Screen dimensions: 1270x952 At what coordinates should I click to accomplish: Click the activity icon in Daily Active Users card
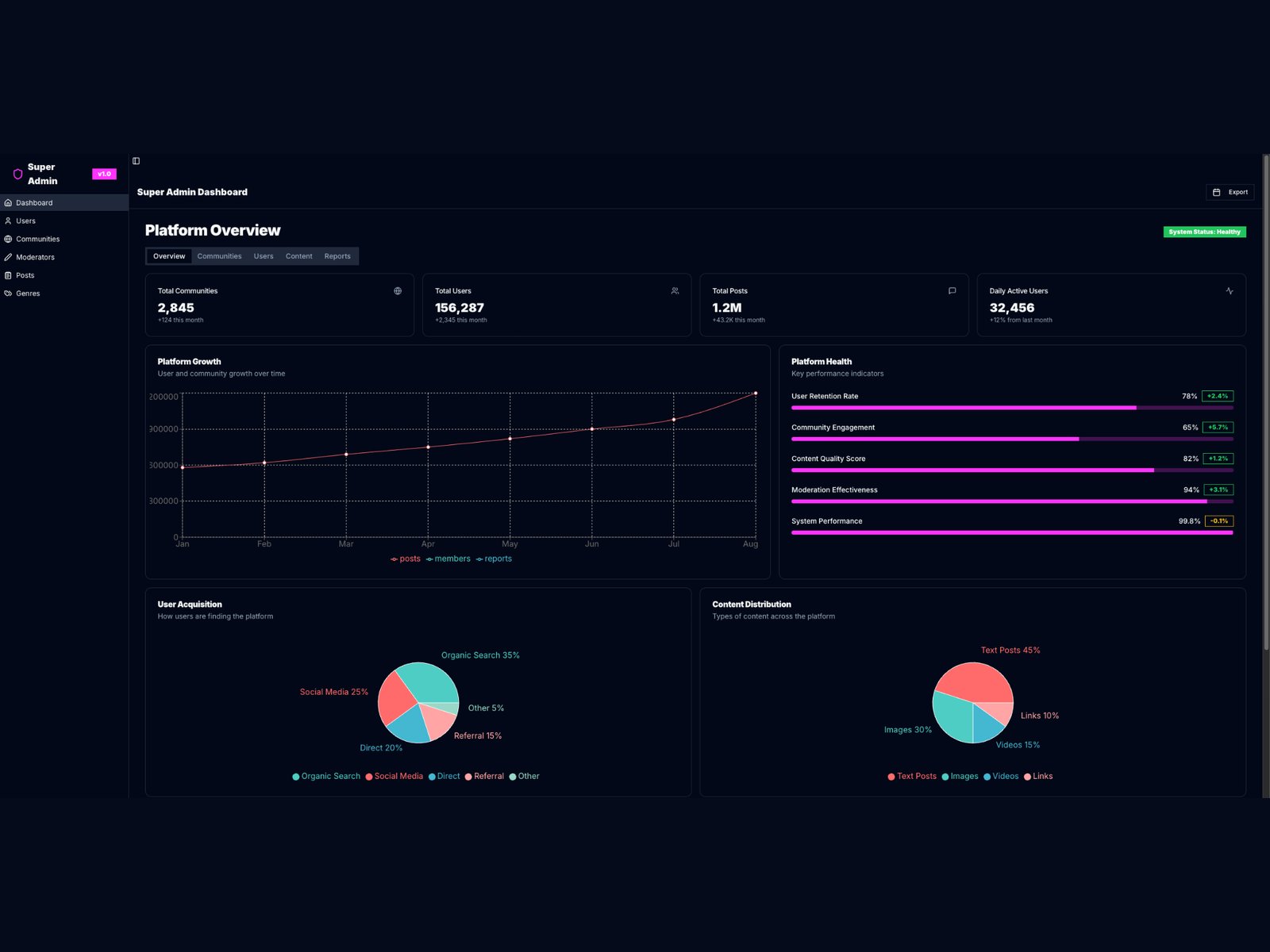(1230, 291)
